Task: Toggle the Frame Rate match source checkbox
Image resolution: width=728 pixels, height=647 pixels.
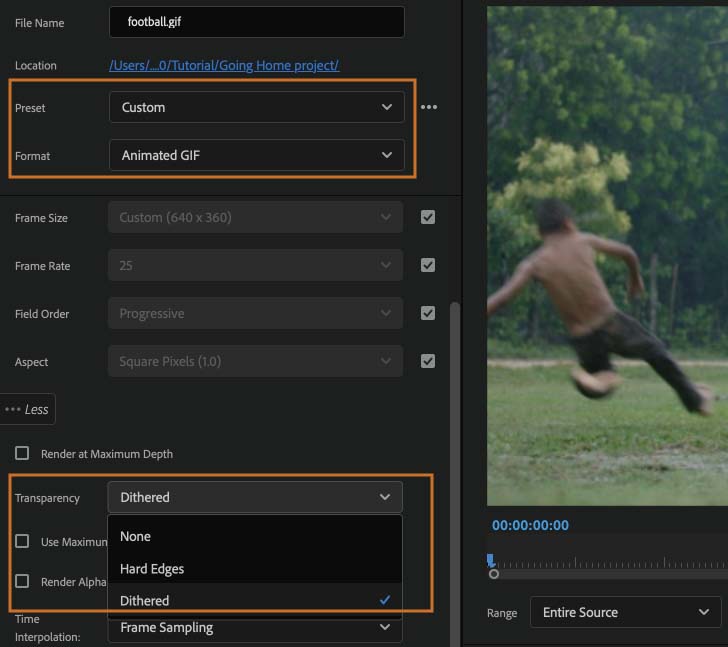Action: 428,265
